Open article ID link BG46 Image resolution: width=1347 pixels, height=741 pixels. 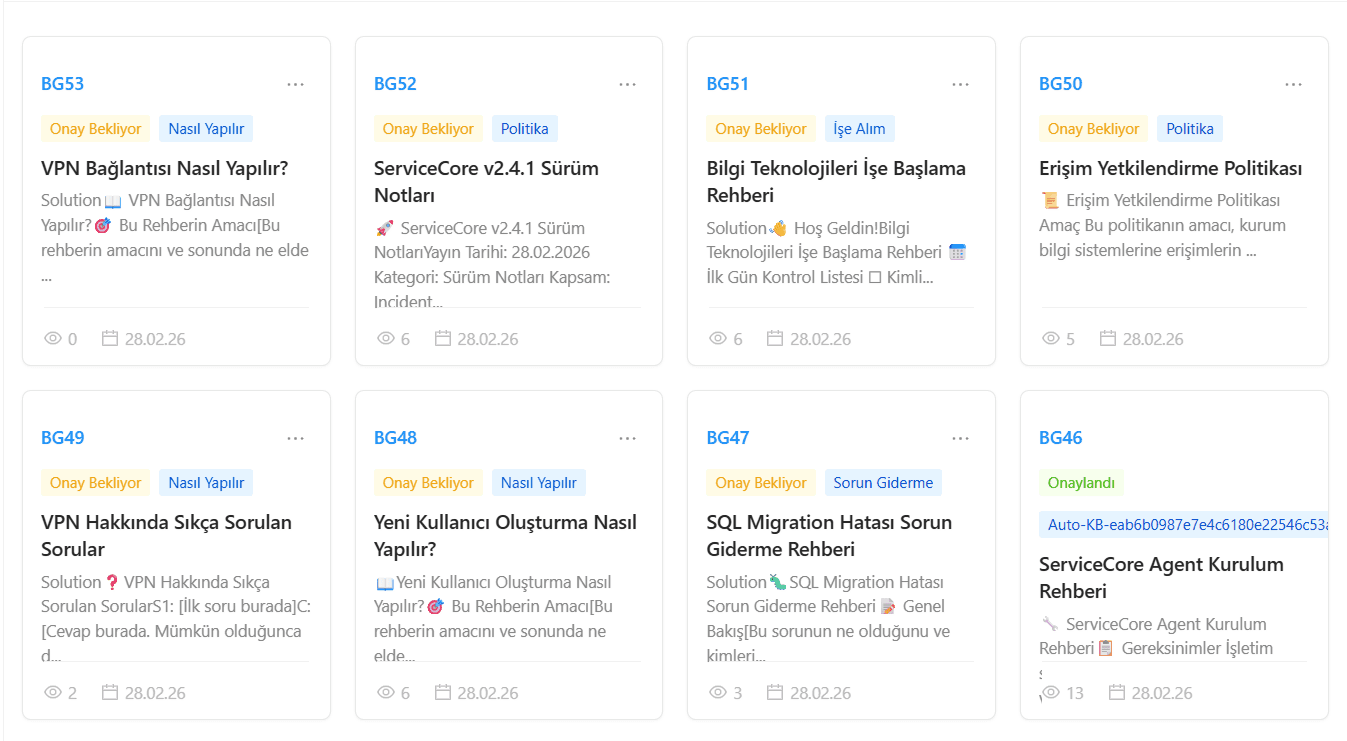click(x=1061, y=438)
